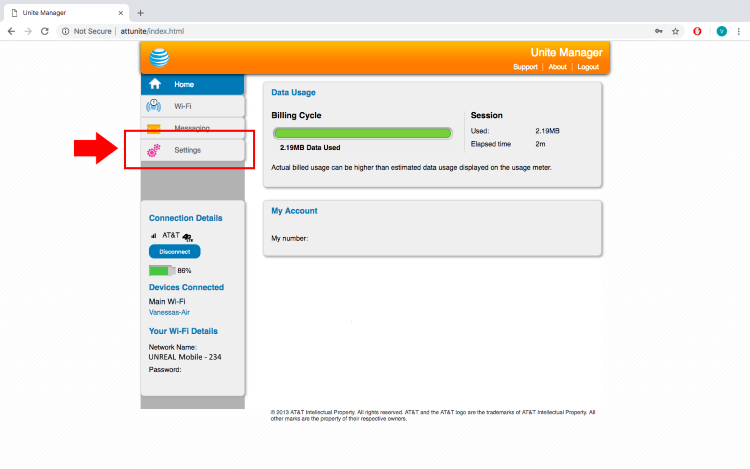Click the Elapsed time value 2m
750x469 pixels.
[540, 144]
